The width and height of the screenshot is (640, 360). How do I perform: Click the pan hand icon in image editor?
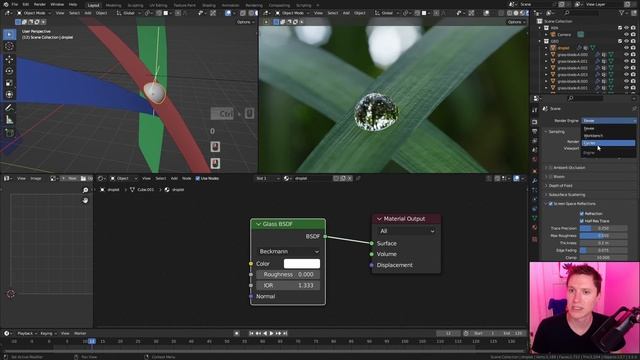point(85,200)
